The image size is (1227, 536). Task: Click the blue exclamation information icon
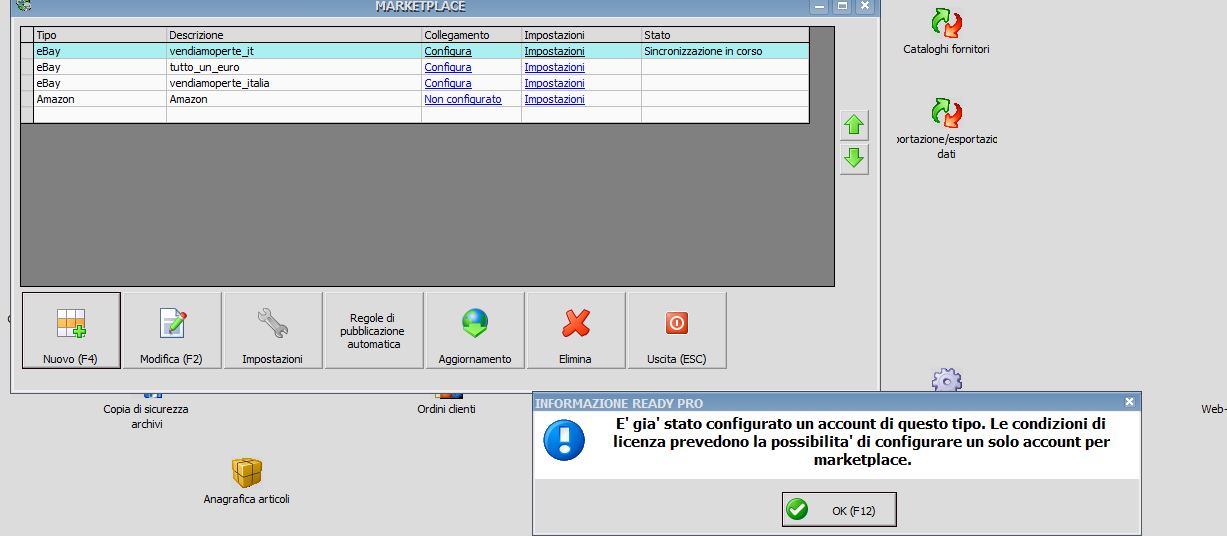pos(564,440)
